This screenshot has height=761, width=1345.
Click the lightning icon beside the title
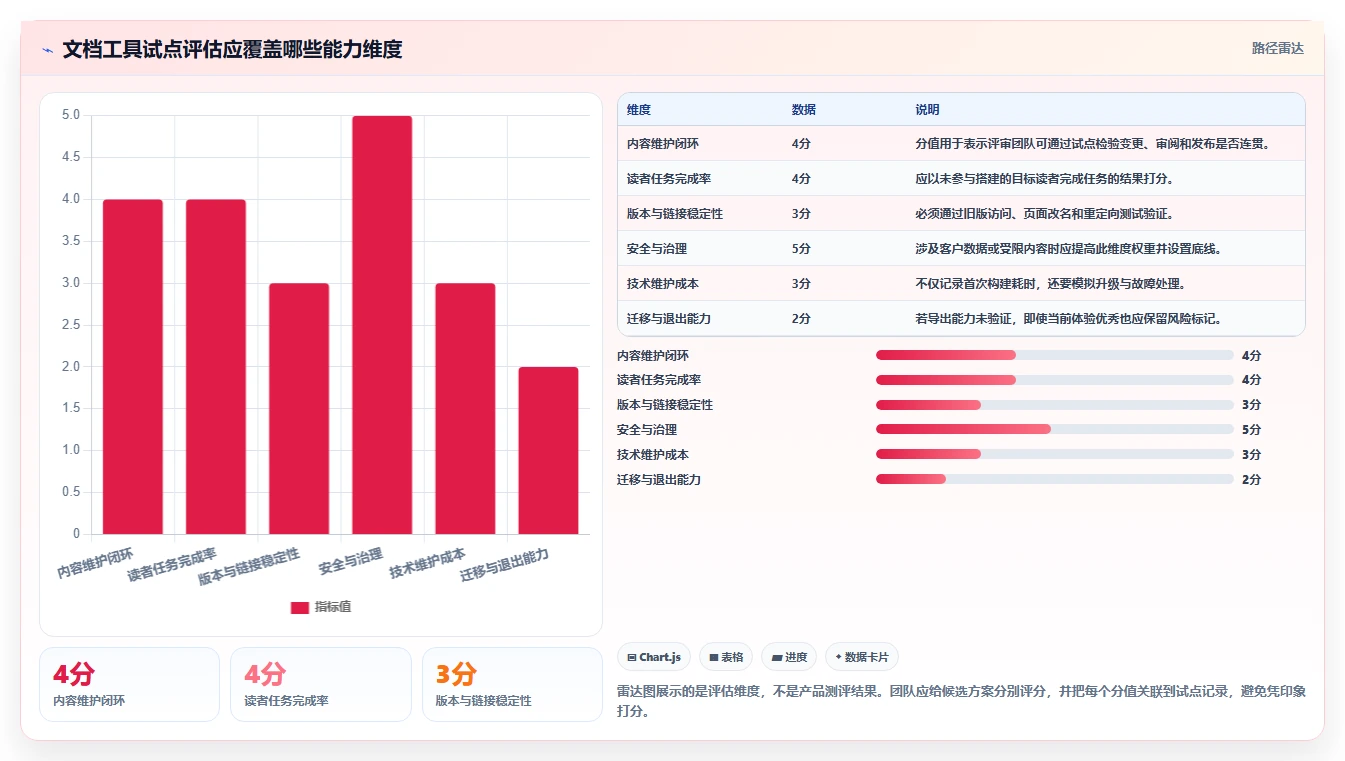pos(48,50)
